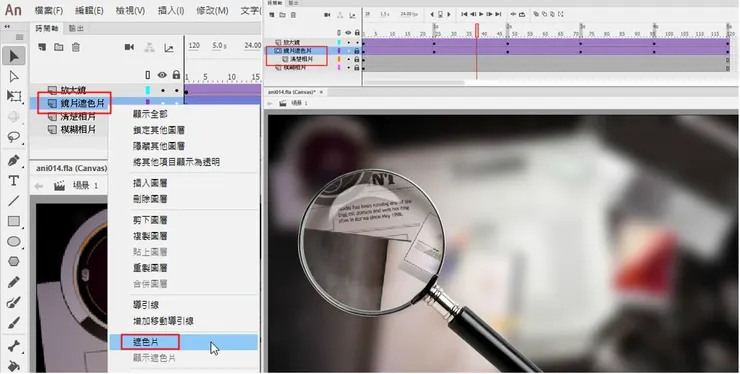
Task: Click trash delete-layer icon in left timeline
Action: pyautogui.click(x=76, y=47)
